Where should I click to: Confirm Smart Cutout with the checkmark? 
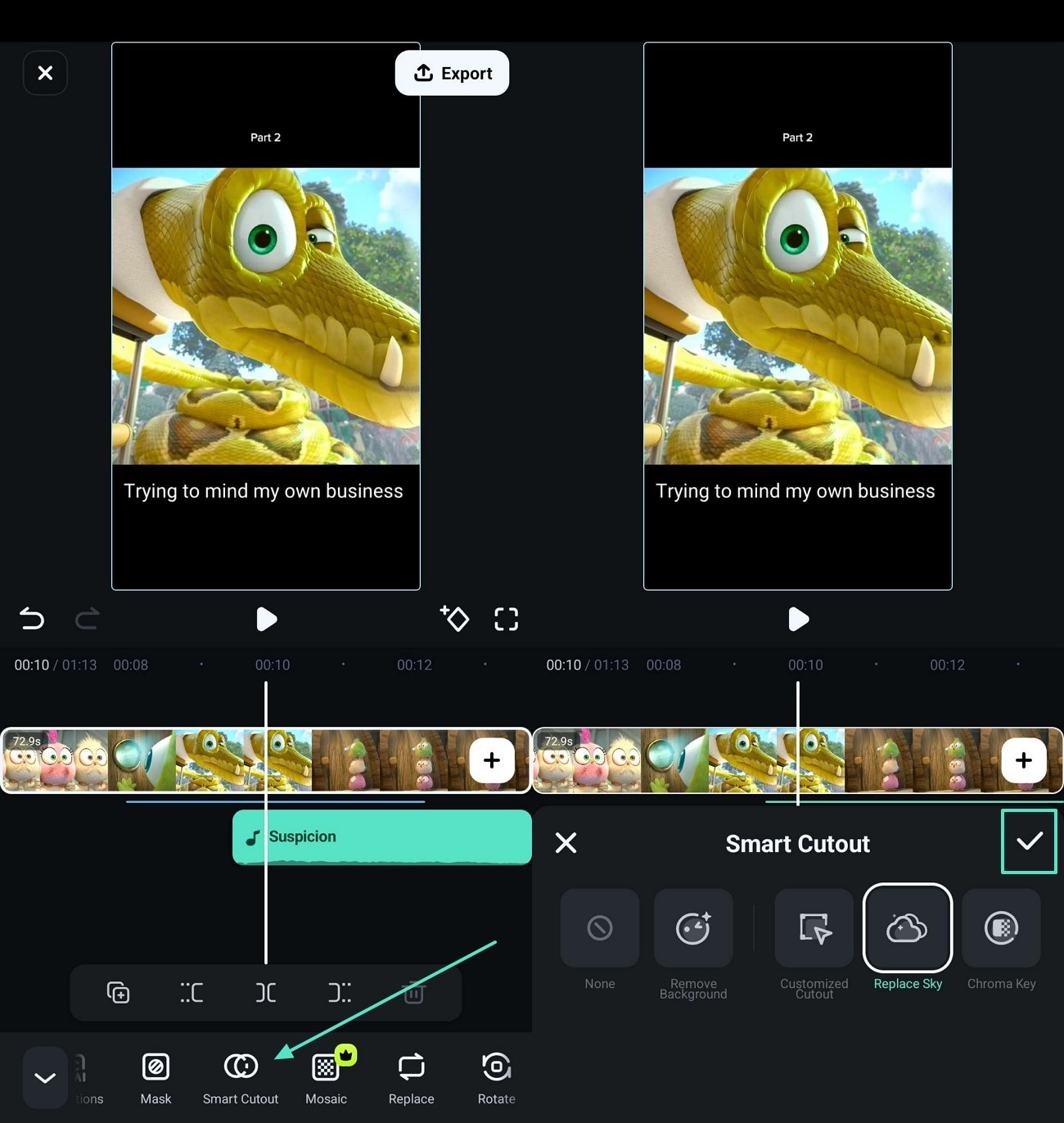pyautogui.click(x=1029, y=841)
